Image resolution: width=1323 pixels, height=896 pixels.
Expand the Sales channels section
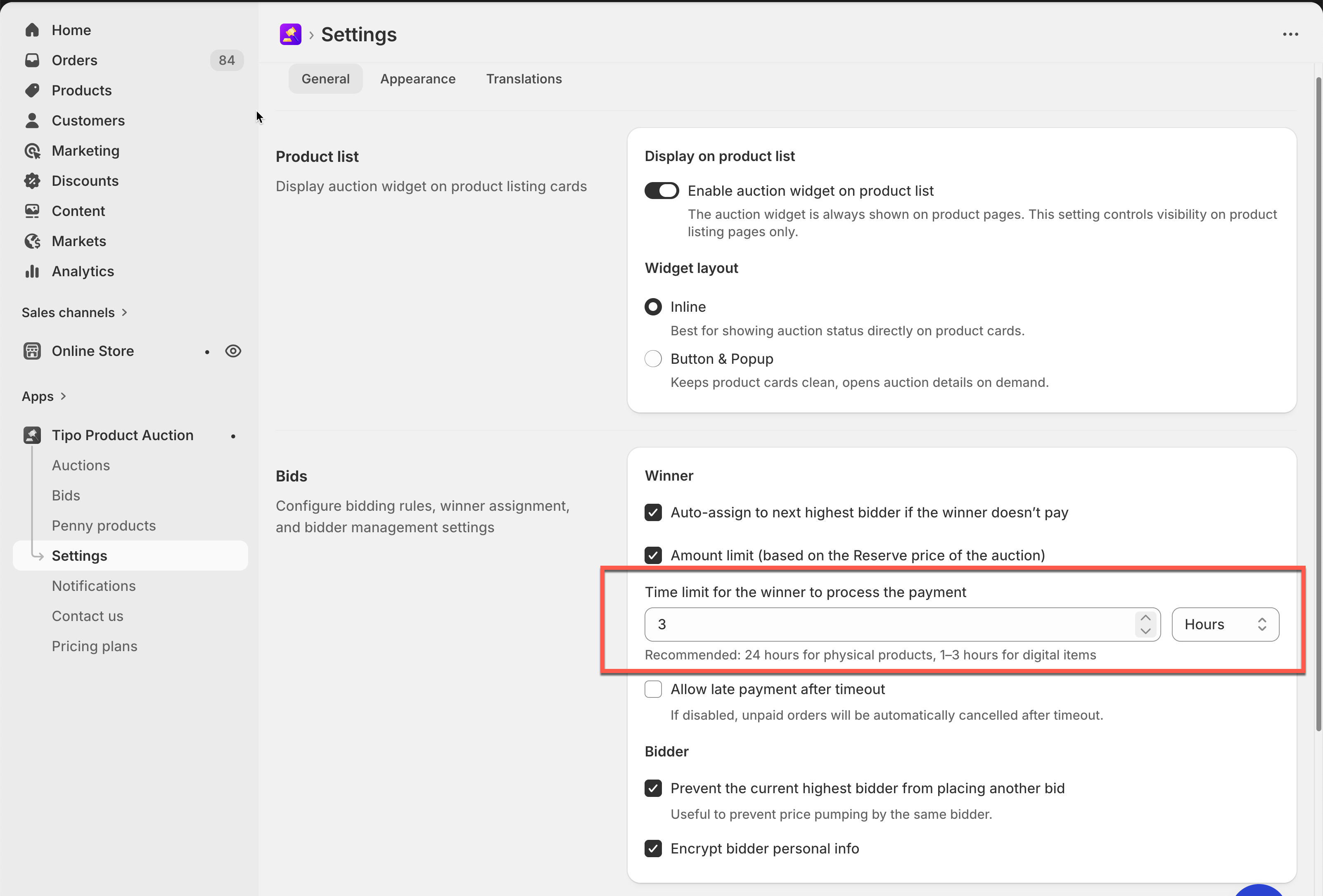coord(124,313)
